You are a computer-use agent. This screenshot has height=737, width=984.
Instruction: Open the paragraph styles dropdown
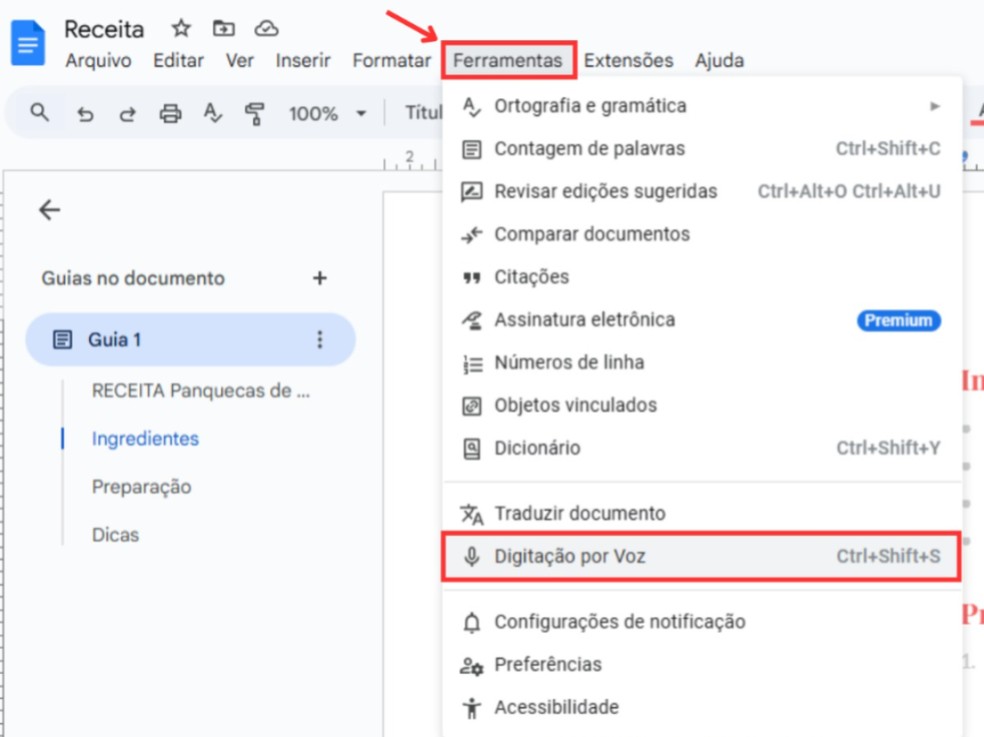pos(421,113)
